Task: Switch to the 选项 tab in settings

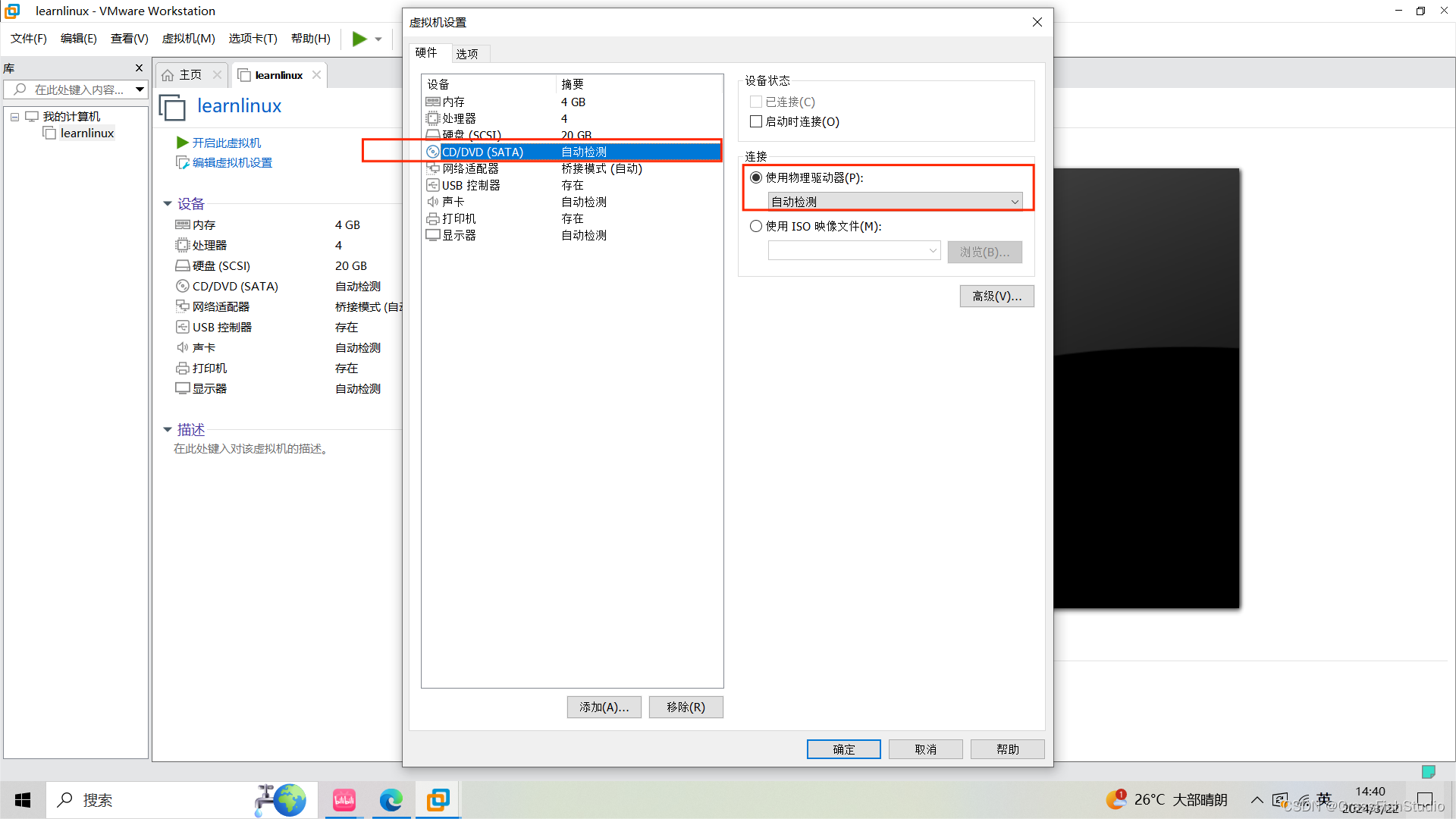Action: tap(467, 54)
